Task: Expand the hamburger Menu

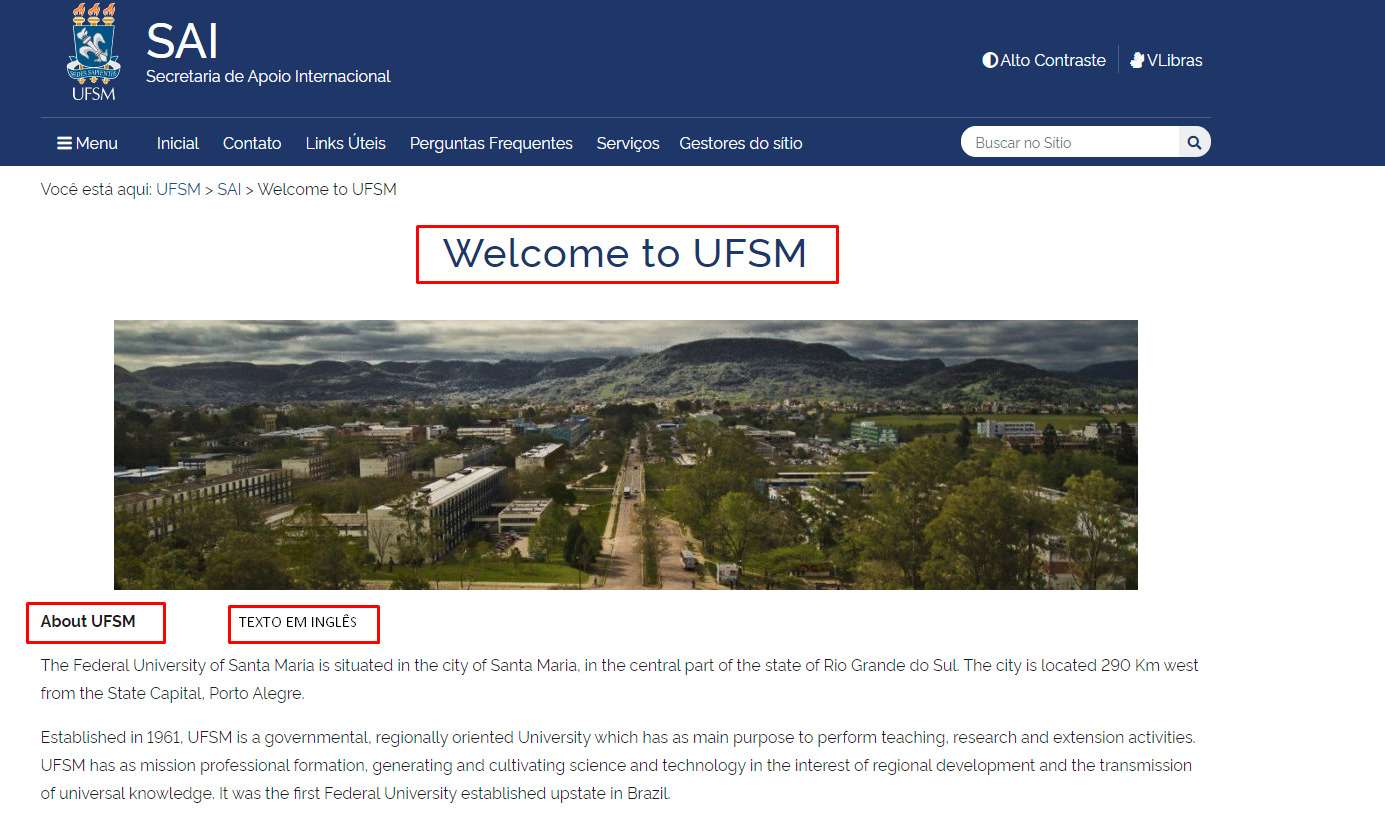Action: pos(87,143)
